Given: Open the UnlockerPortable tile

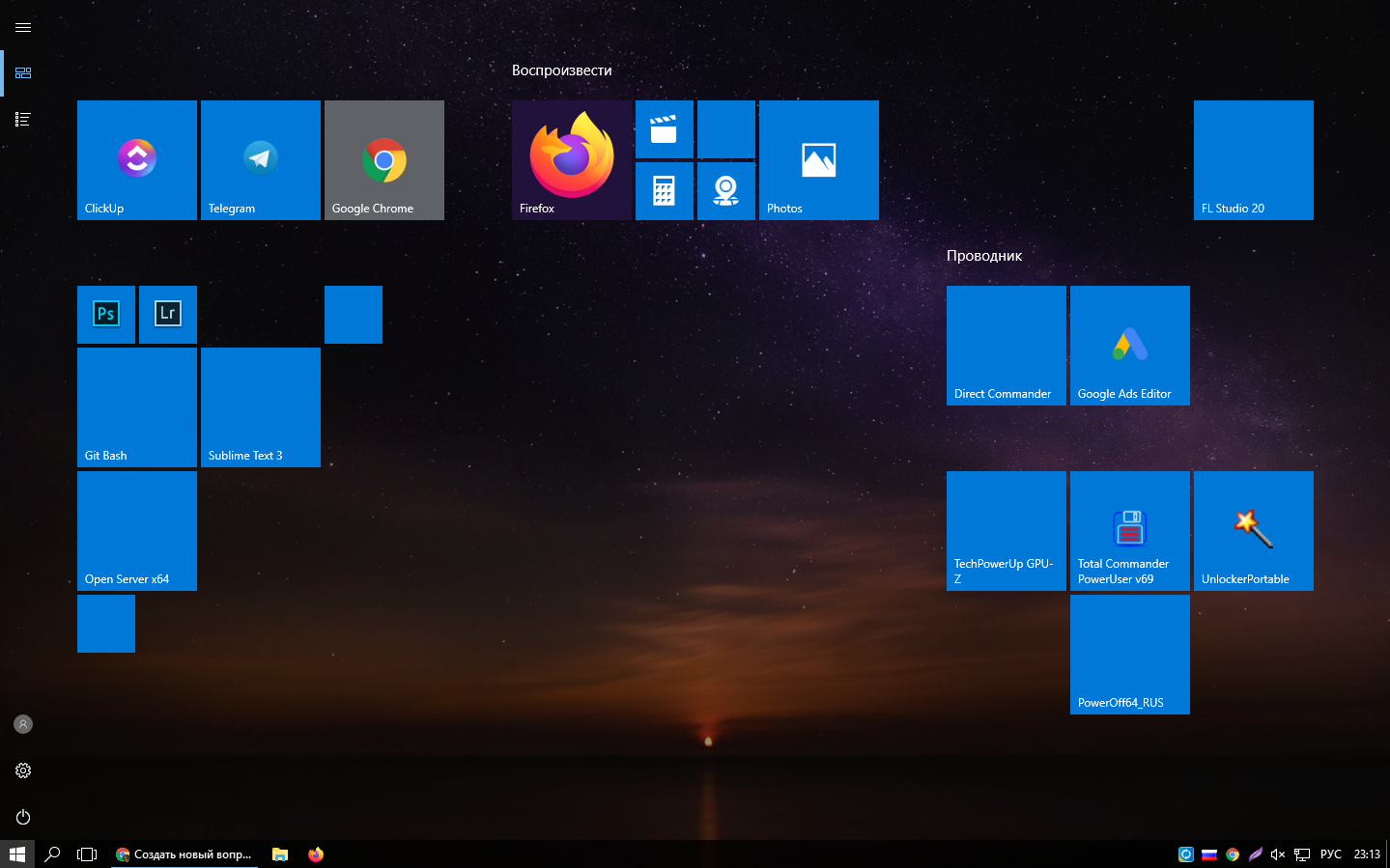Looking at the screenshot, I should point(1254,531).
